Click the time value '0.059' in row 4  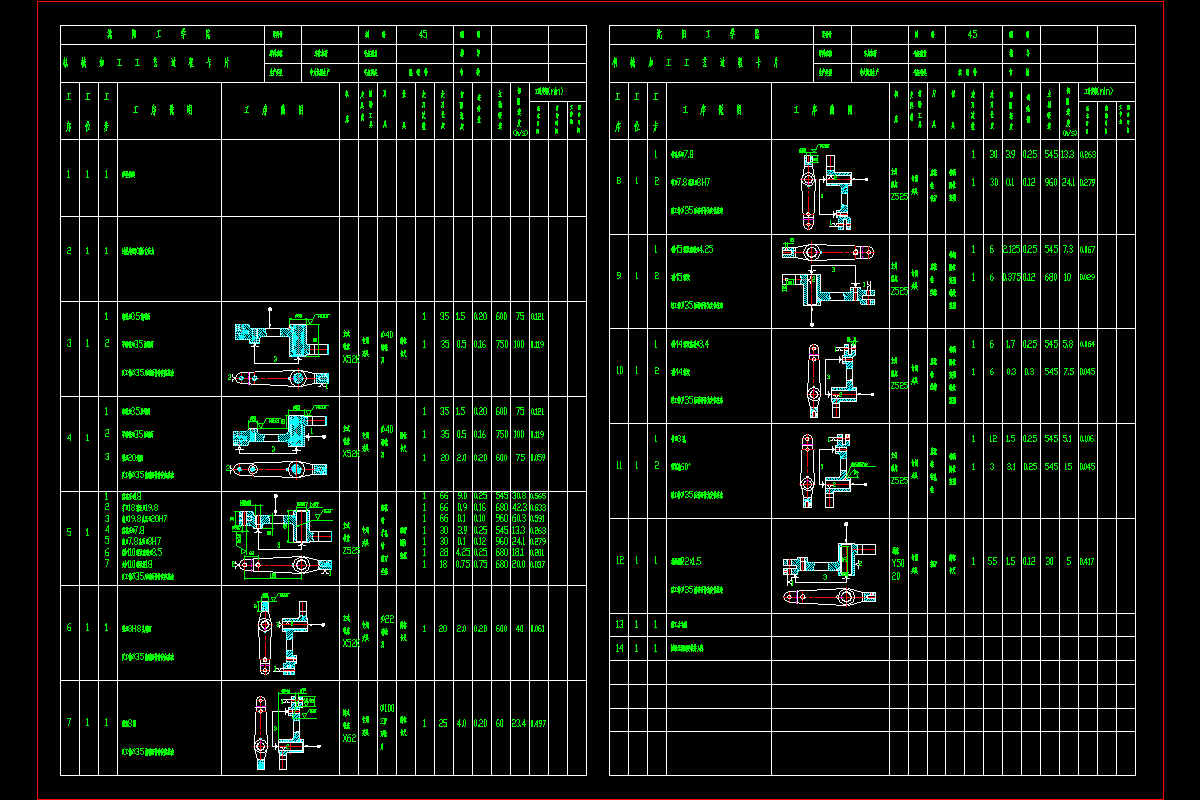click(x=538, y=457)
